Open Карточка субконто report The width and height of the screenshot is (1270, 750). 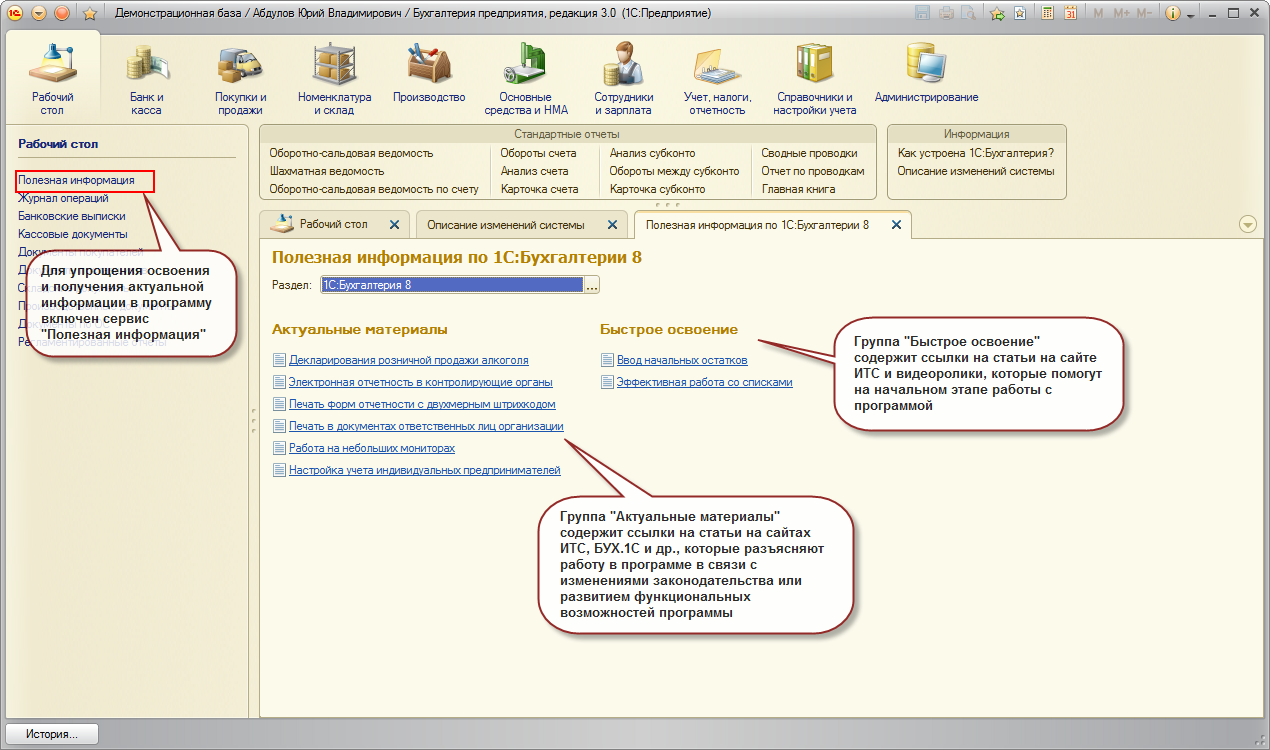pos(657,189)
